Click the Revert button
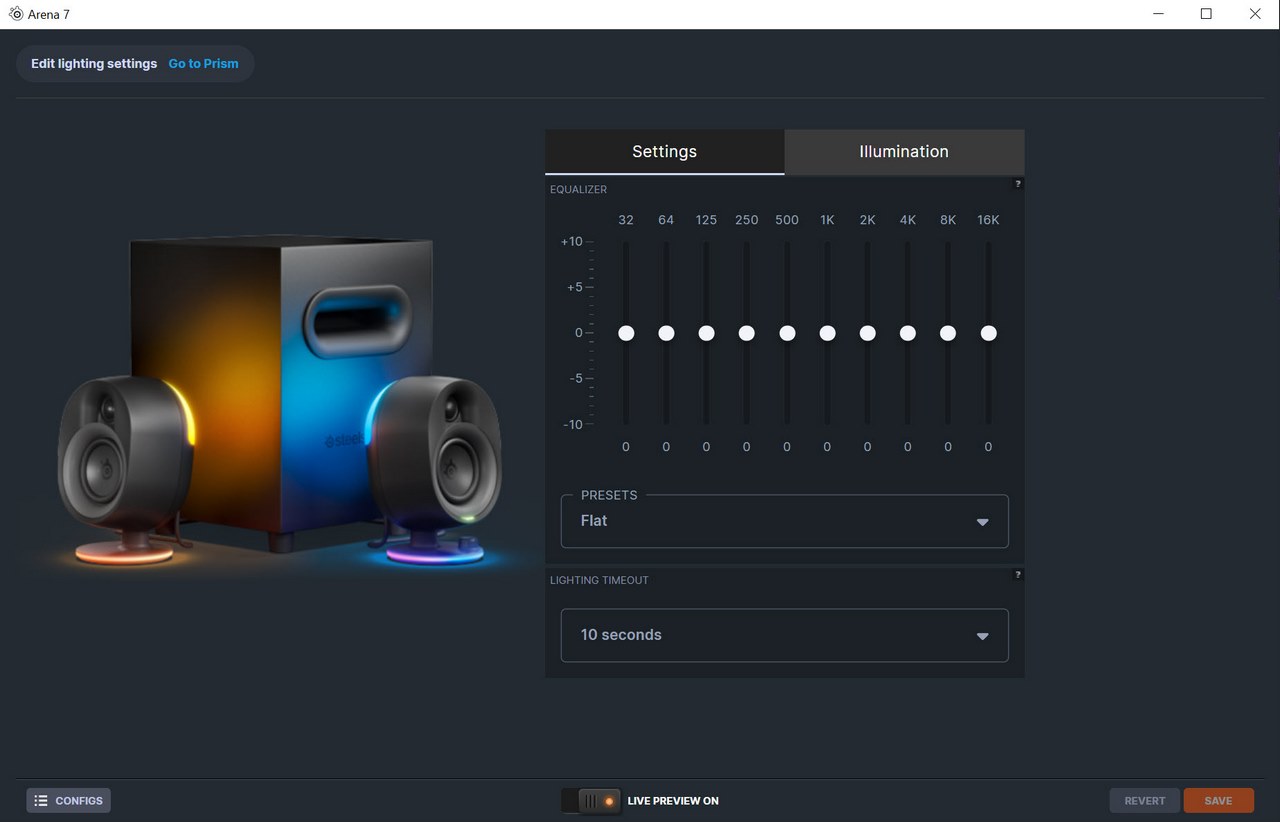The height and width of the screenshot is (822, 1280). (x=1144, y=801)
